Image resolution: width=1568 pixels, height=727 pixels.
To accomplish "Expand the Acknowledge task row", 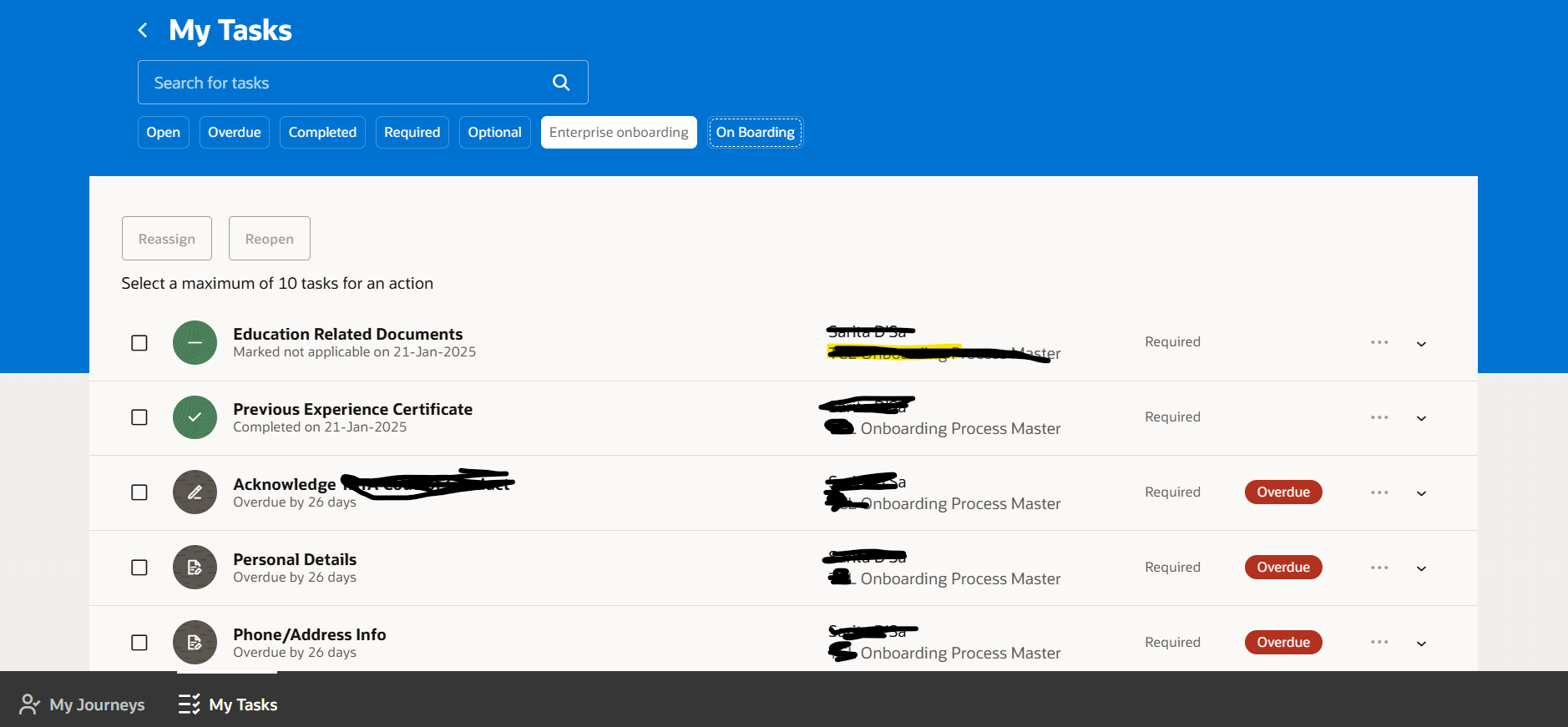I will tap(1421, 493).
